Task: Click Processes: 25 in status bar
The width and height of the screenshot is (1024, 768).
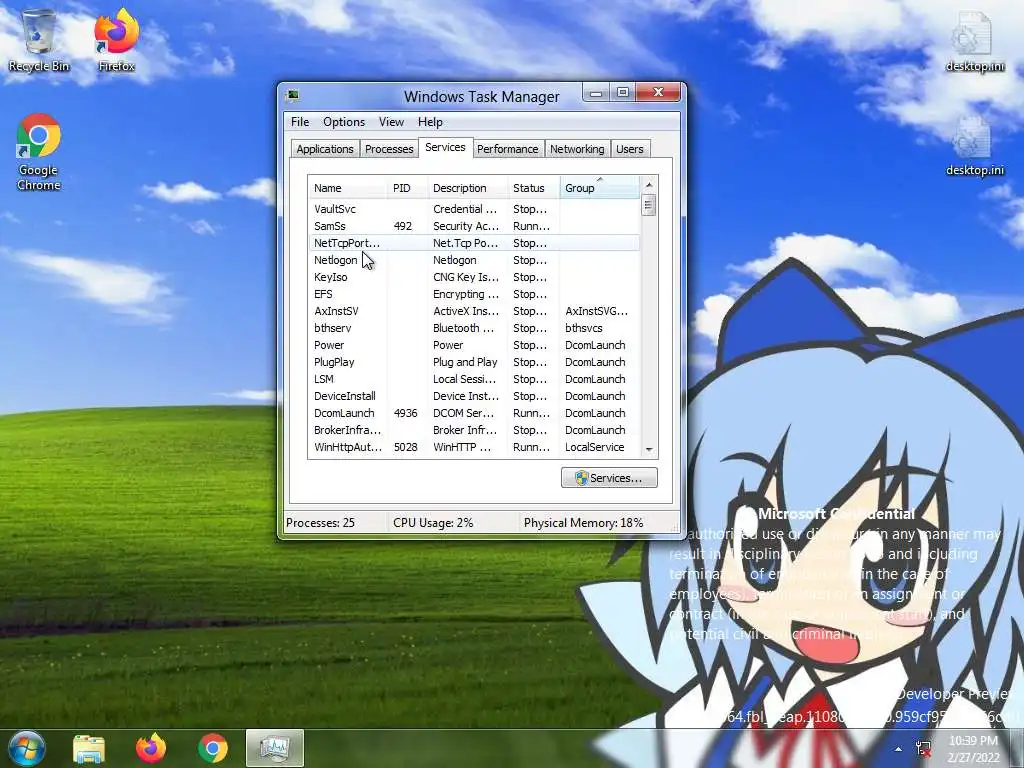Action: 320,522
